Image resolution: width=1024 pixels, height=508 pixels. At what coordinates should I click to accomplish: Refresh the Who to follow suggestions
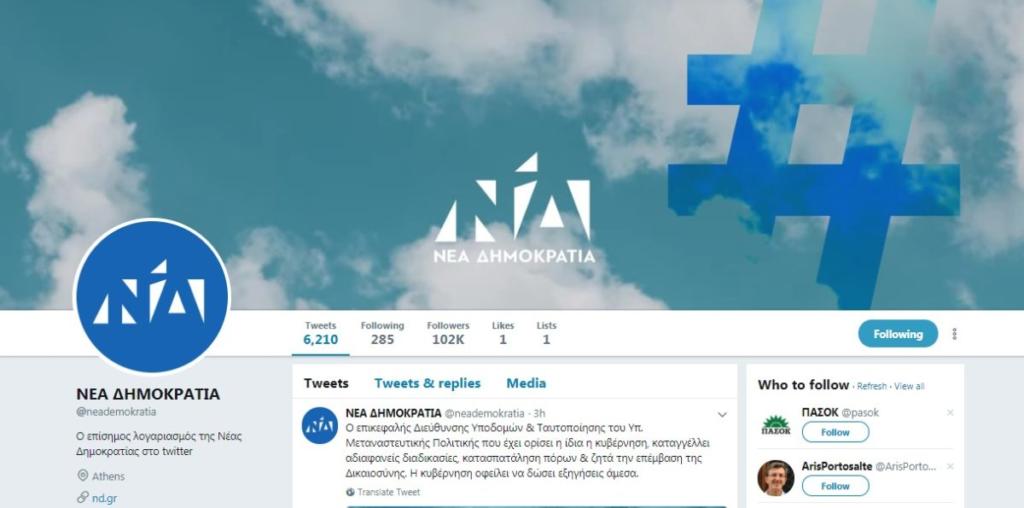872,387
